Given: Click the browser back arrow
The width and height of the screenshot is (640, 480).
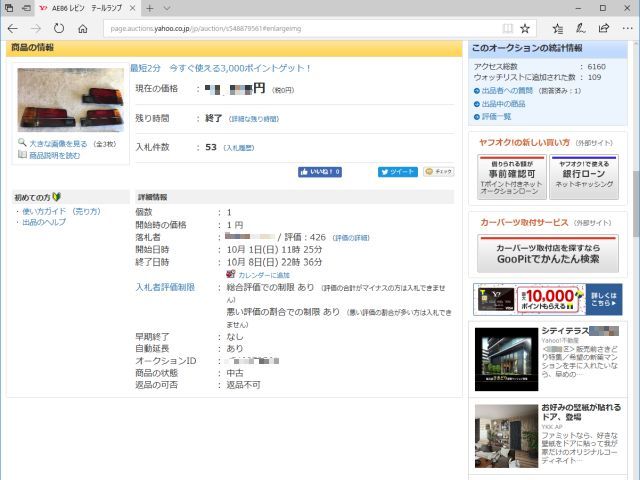Looking at the screenshot, I should [12, 28].
